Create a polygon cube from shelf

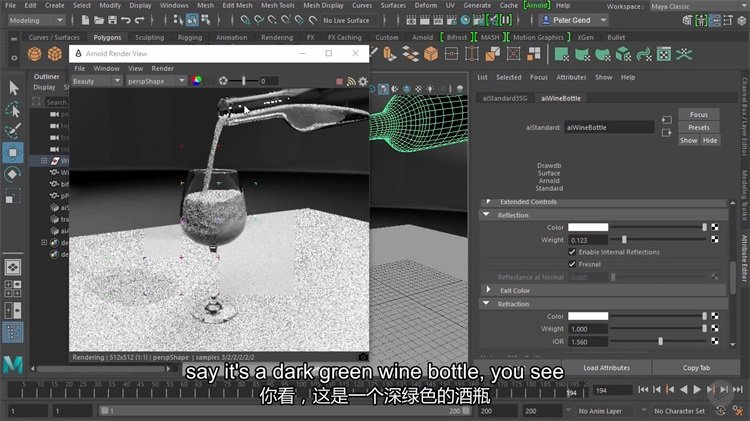pyautogui.click(x=55, y=54)
